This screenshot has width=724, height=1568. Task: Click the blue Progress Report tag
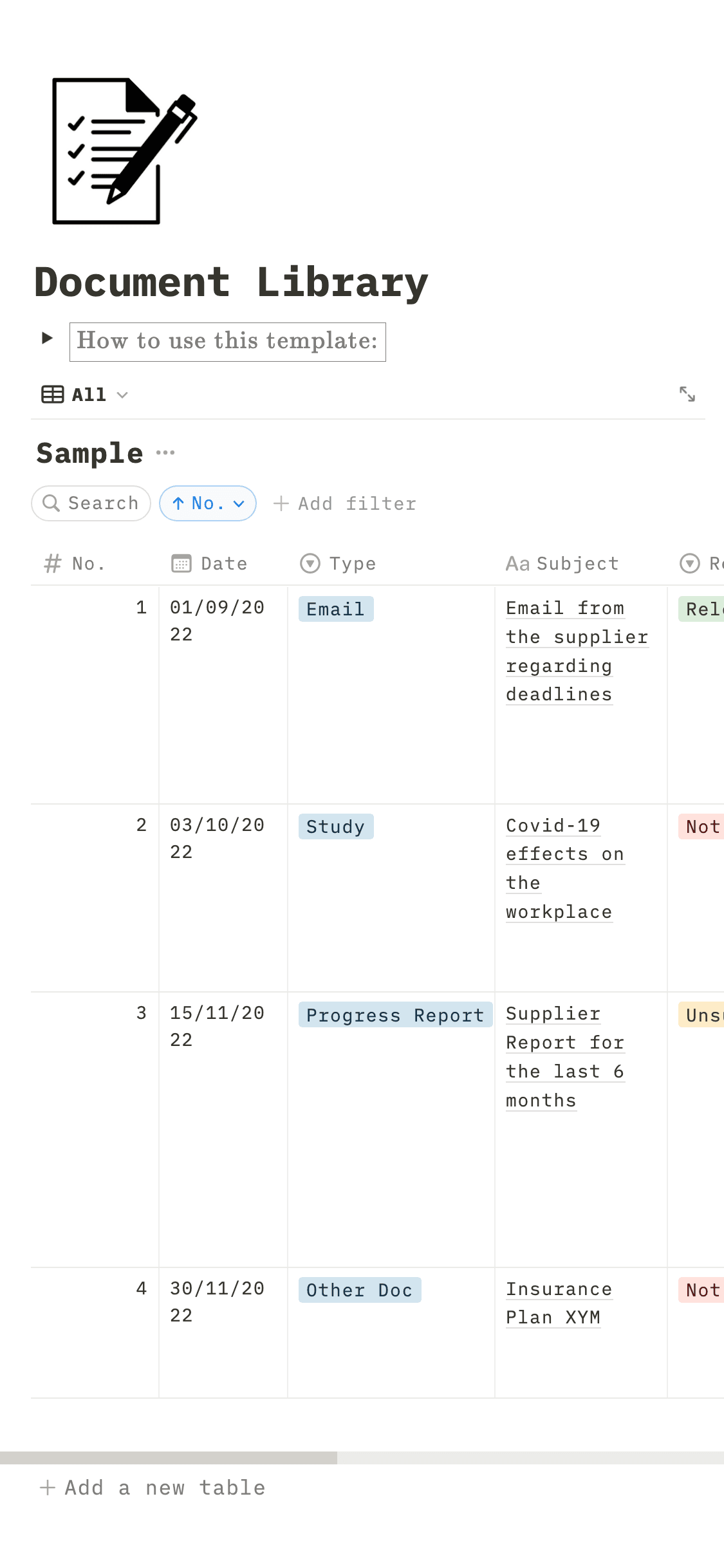(394, 1015)
